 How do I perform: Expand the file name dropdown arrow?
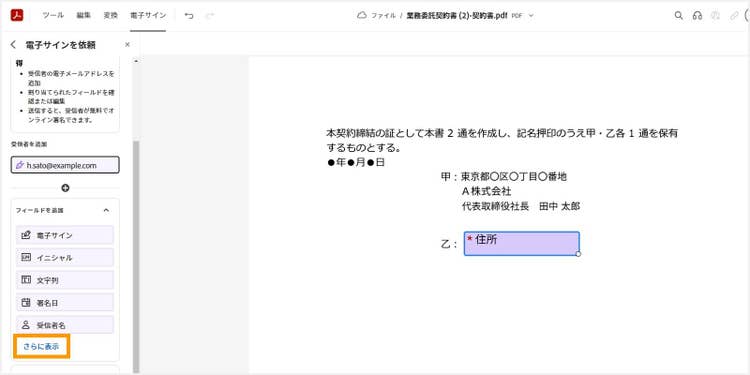(530, 15)
